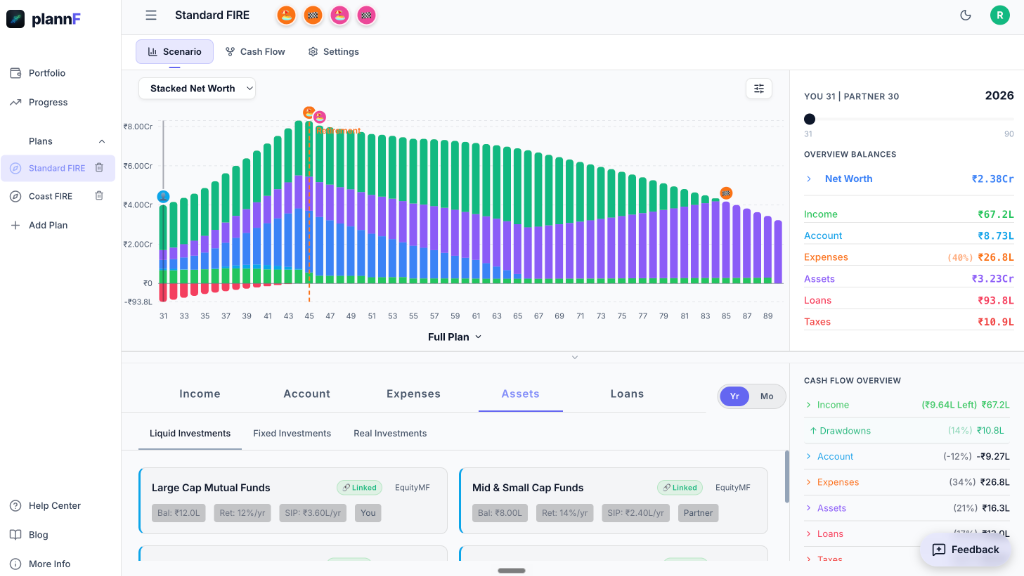Click the Loans balance ₹93.8L row
The width and height of the screenshot is (1024, 576).
pyautogui.click(x=908, y=300)
